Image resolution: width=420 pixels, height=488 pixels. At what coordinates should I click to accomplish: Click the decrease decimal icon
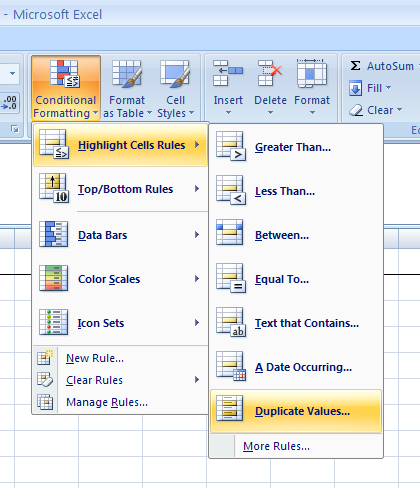(9, 102)
